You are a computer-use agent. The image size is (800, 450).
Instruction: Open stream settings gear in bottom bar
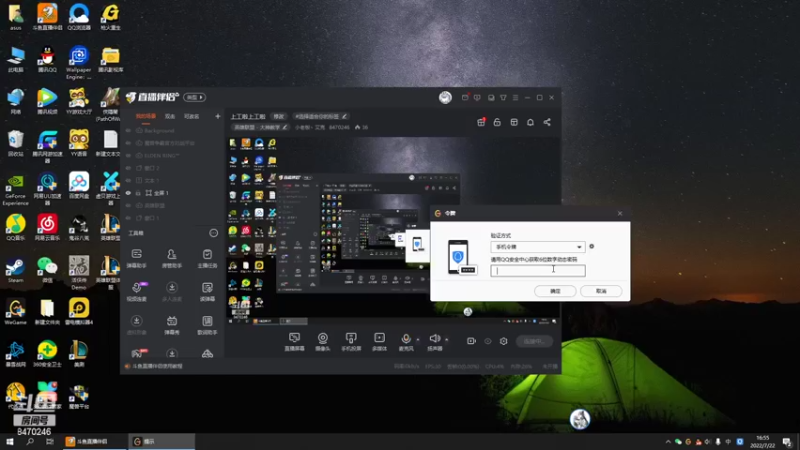[x=504, y=341]
